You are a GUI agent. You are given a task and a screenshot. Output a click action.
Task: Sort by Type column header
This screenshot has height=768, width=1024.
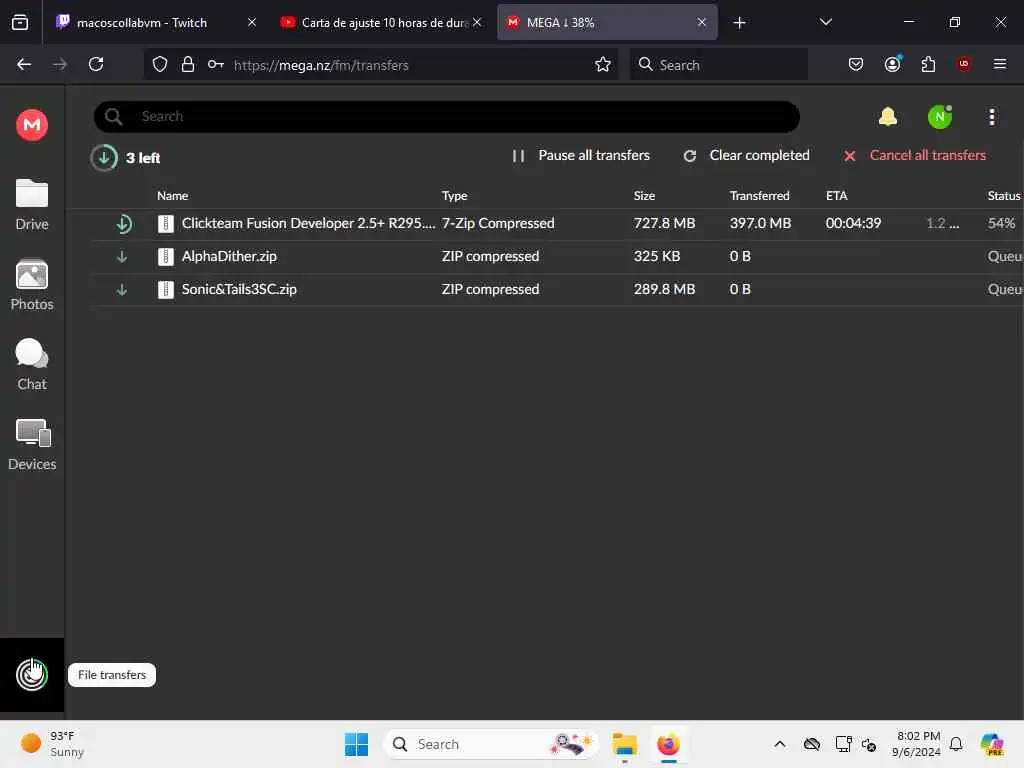tap(455, 195)
